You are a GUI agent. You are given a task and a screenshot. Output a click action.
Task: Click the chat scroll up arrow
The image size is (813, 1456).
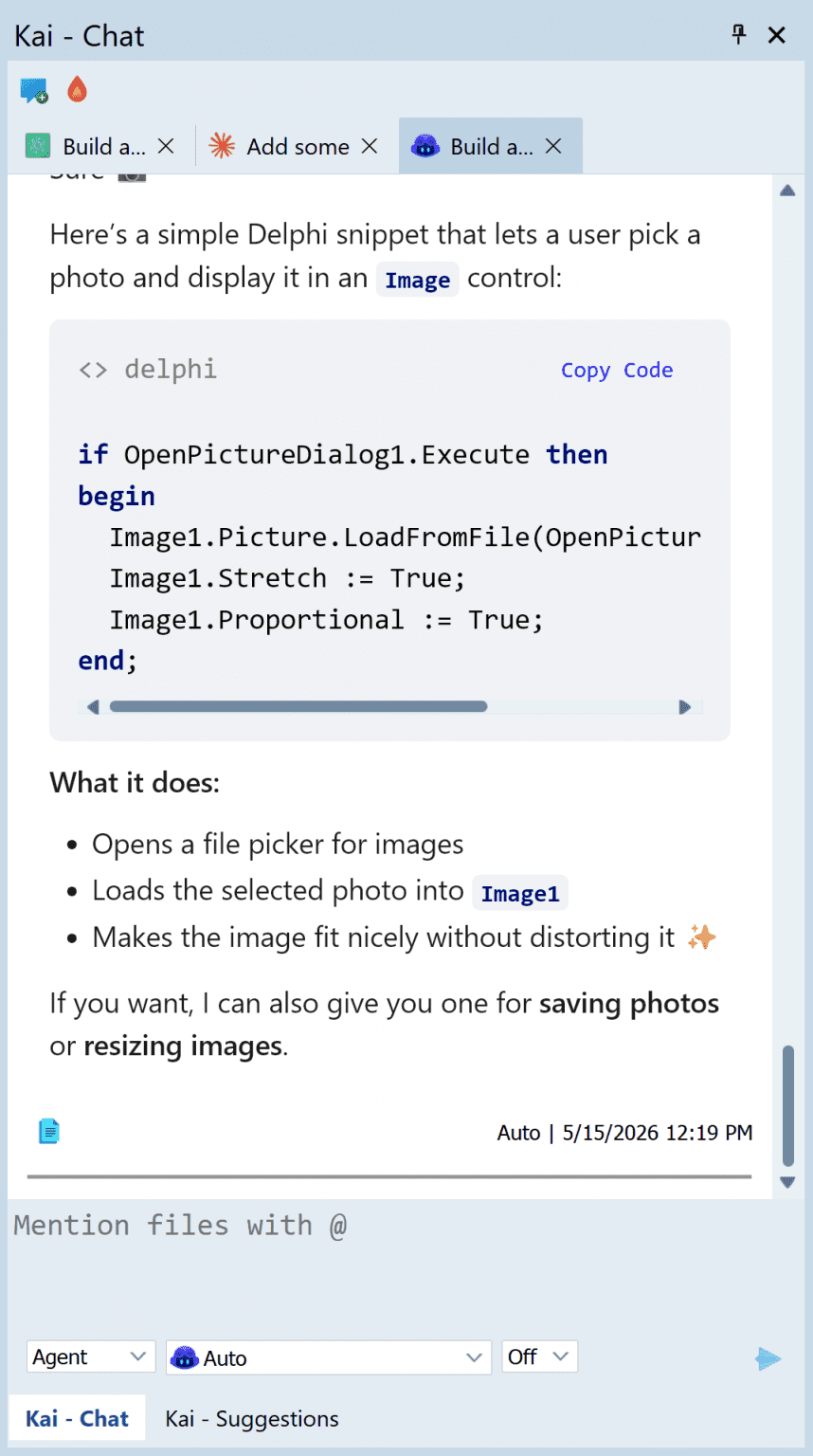pyautogui.click(x=787, y=191)
